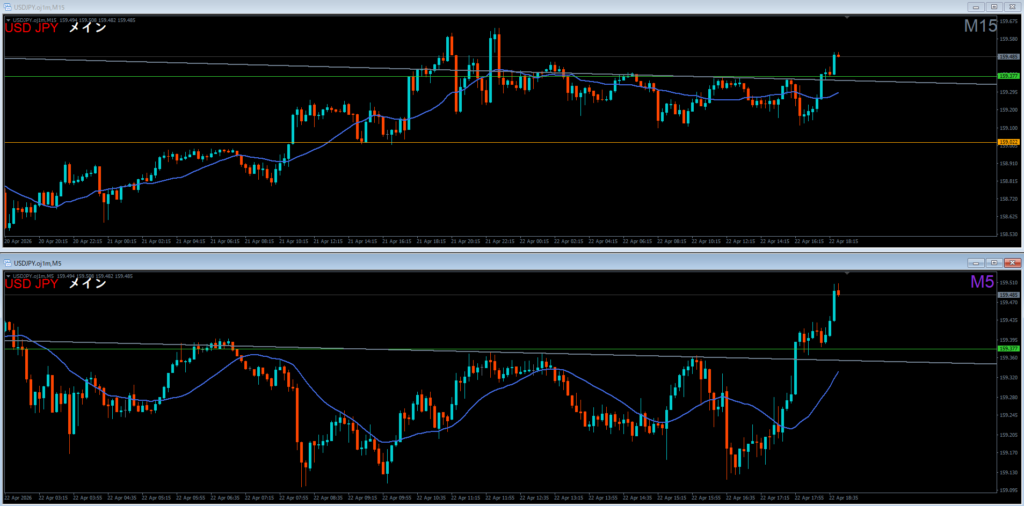Click chart shift triangle marker in M15 chart
Image resolution: width=1024 pixels, height=506 pixels.
(x=846, y=18)
